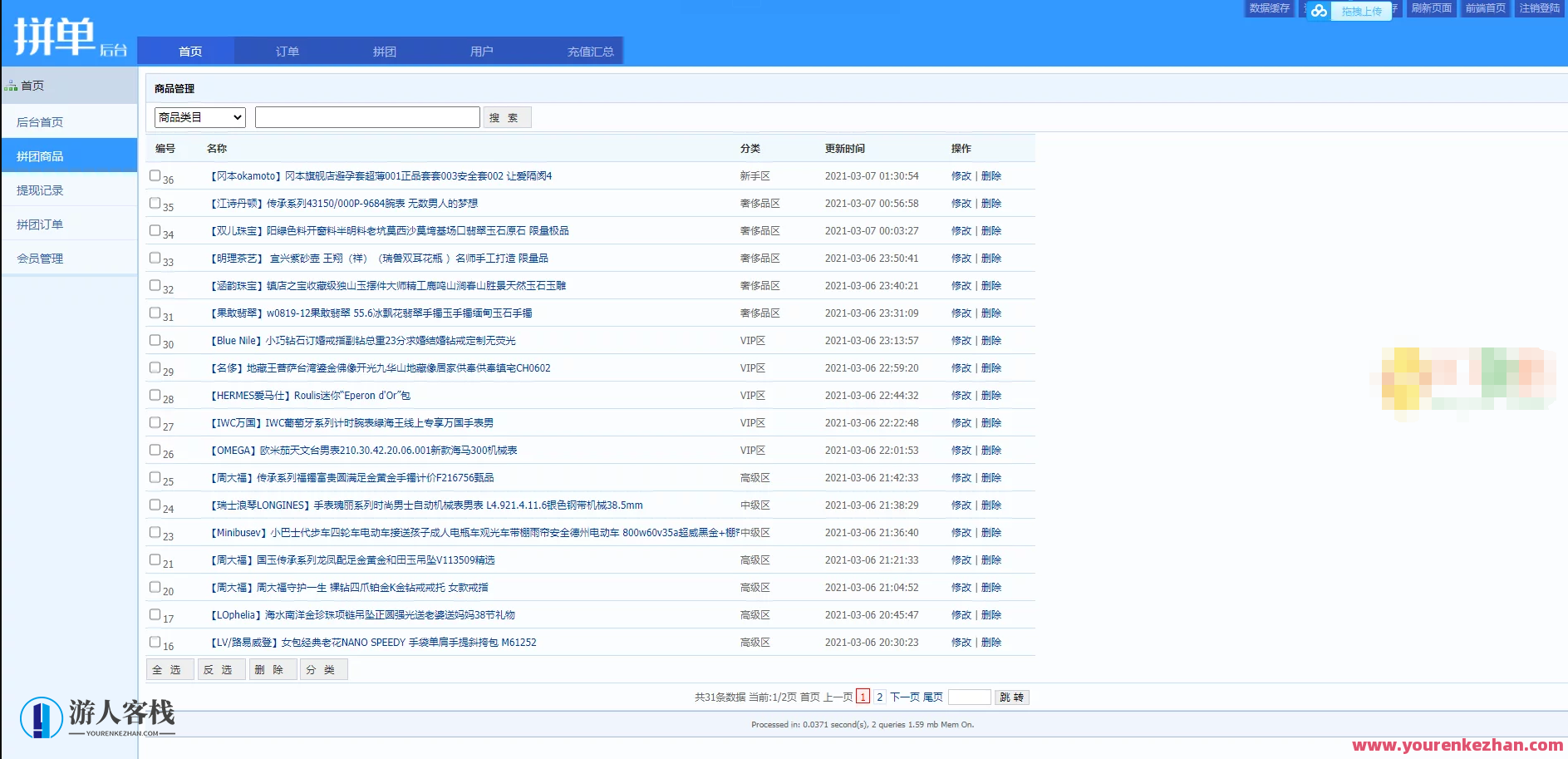Go to page 2 in the pagination
1568x759 pixels.
pos(879,697)
